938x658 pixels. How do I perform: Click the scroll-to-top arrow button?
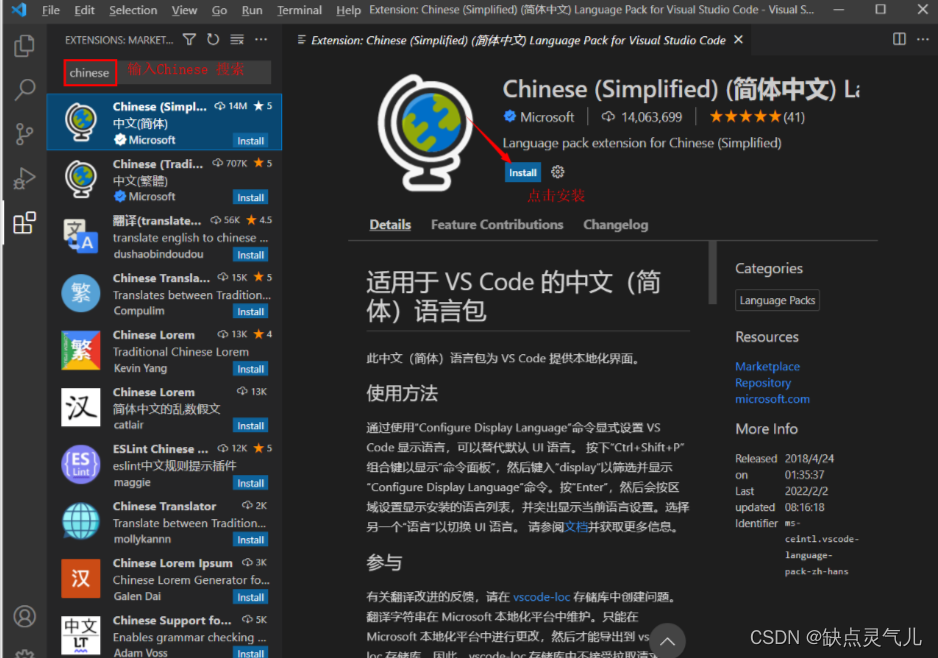pyautogui.click(x=667, y=641)
